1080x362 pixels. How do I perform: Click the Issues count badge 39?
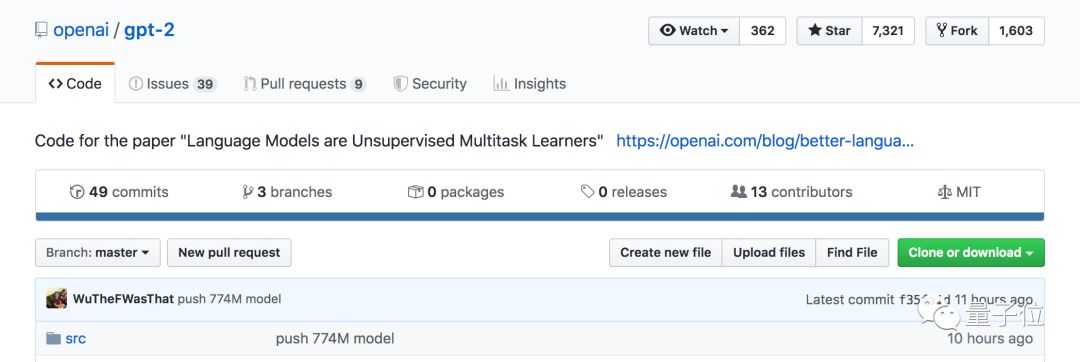pyautogui.click(x=205, y=85)
